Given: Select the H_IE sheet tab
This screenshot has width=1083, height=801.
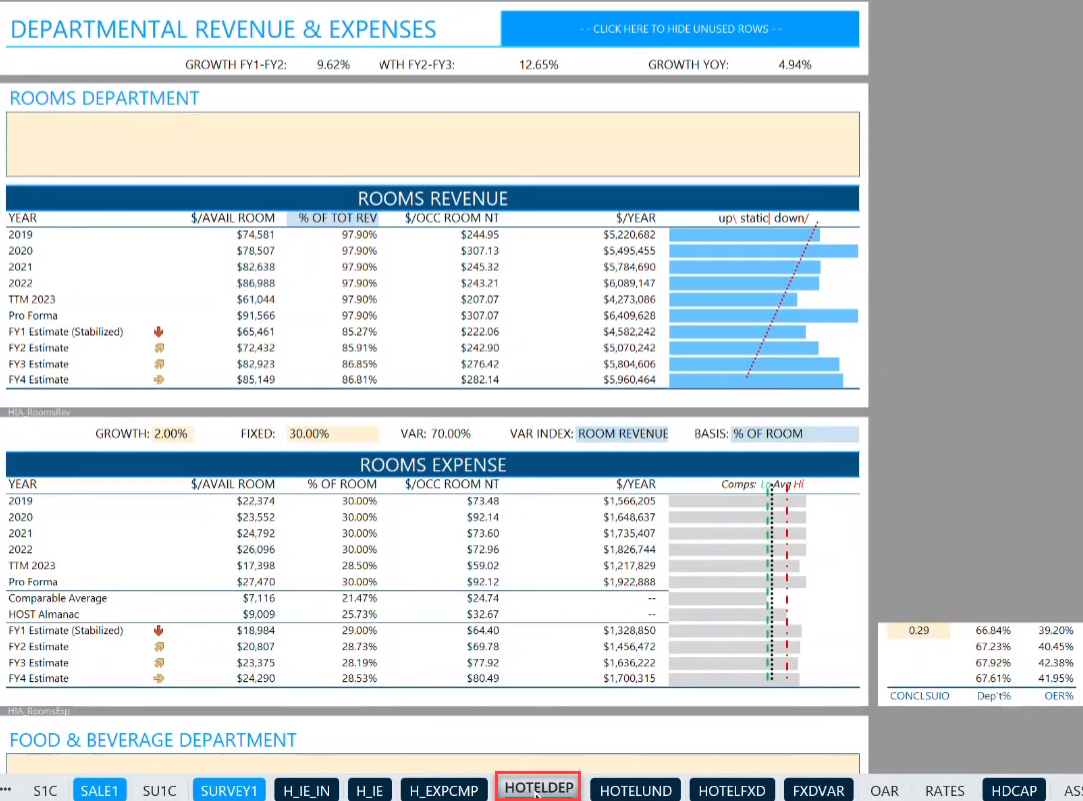Looking at the screenshot, I should [370, 791].
